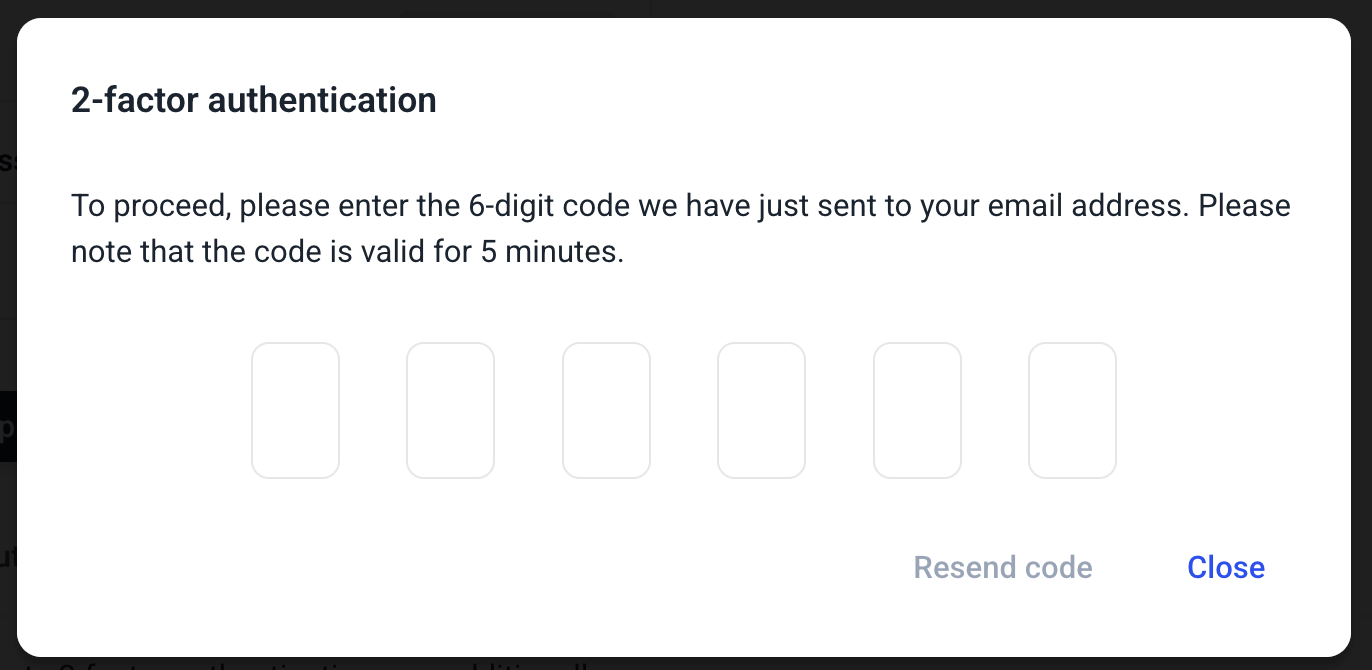Click the "2-factor authentication" dialog heading
This screenshot has height=670, width=1372.
point(254,100)
